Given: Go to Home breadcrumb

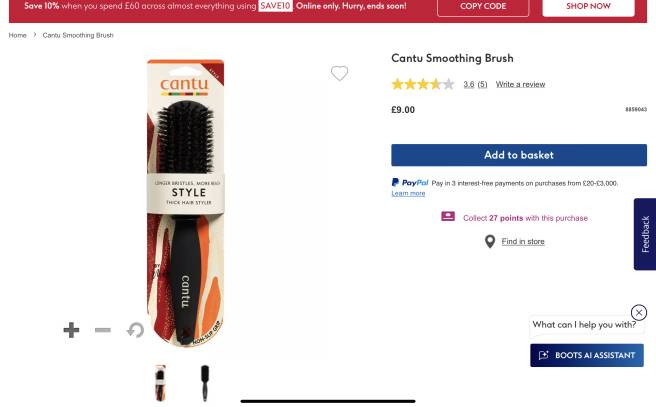Looking at the screenshot, I should (x=17, y=35).
